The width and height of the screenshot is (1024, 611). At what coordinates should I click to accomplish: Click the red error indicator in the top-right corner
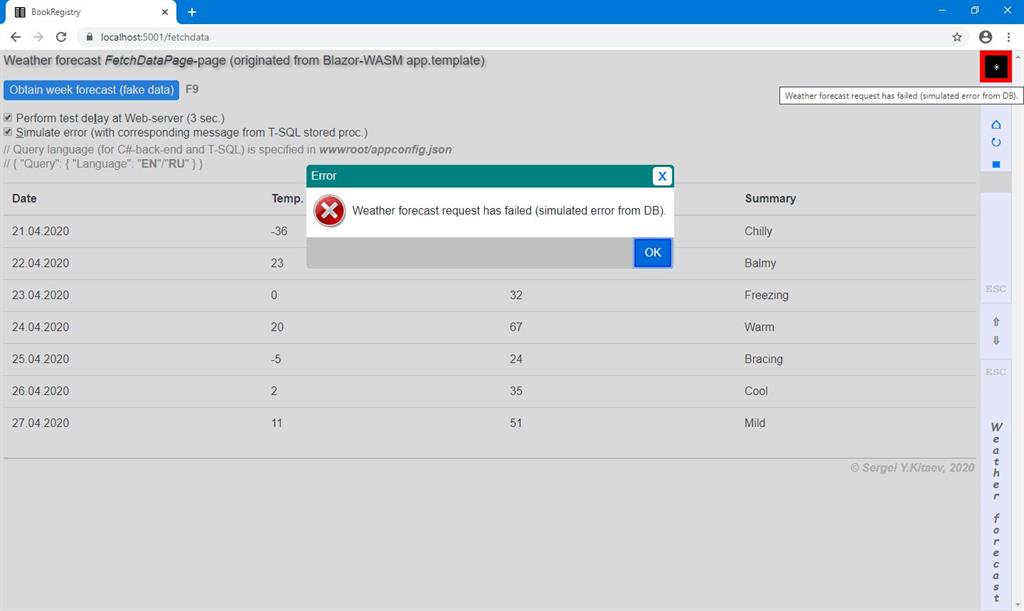pyautogui.click(x=994, y=66)
